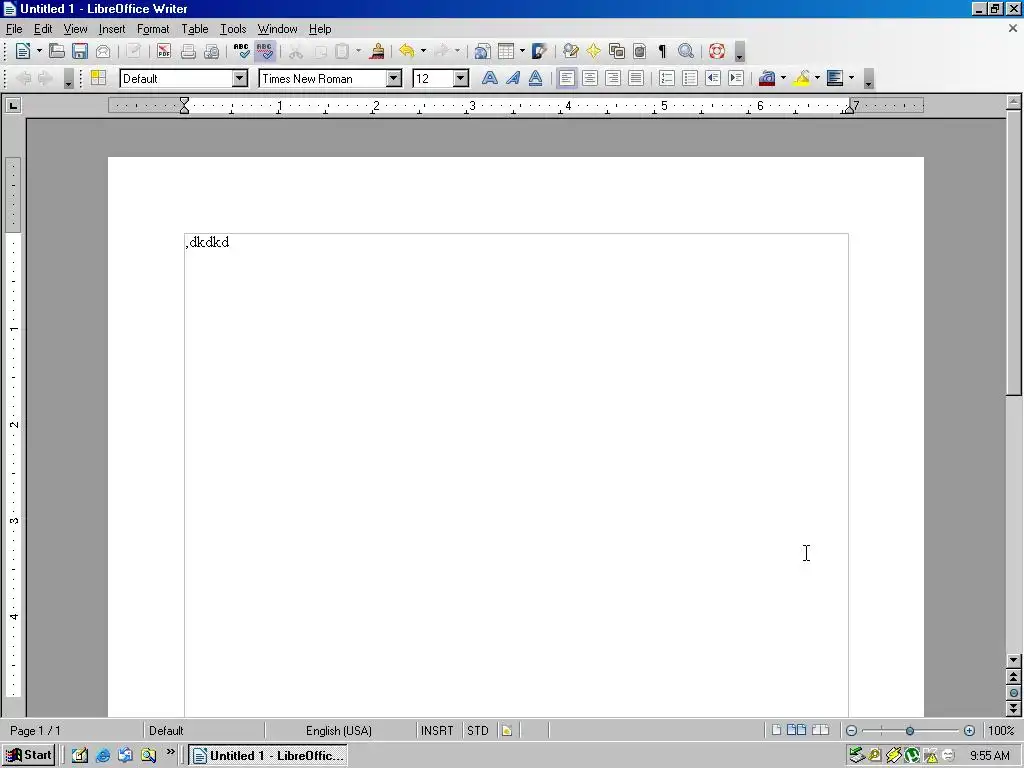Click the zoom in plus button
This screenshot has width=1024, height=768.
(x=969, y=731)
